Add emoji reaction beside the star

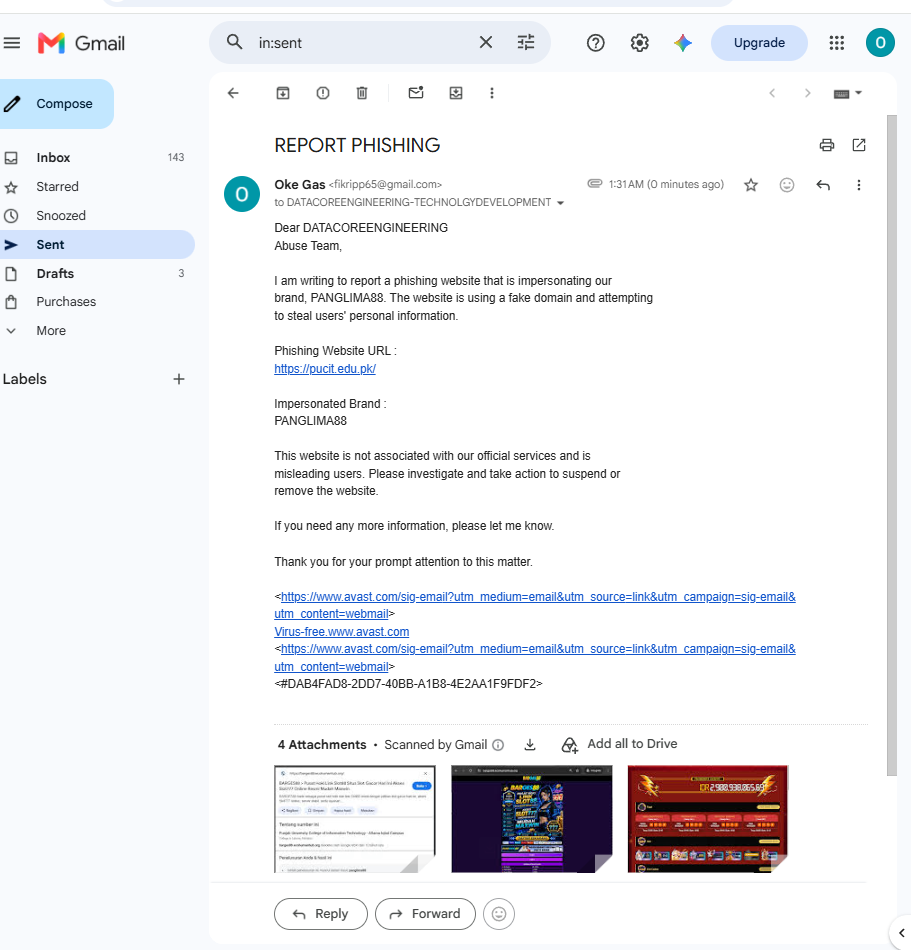[787, 185]
